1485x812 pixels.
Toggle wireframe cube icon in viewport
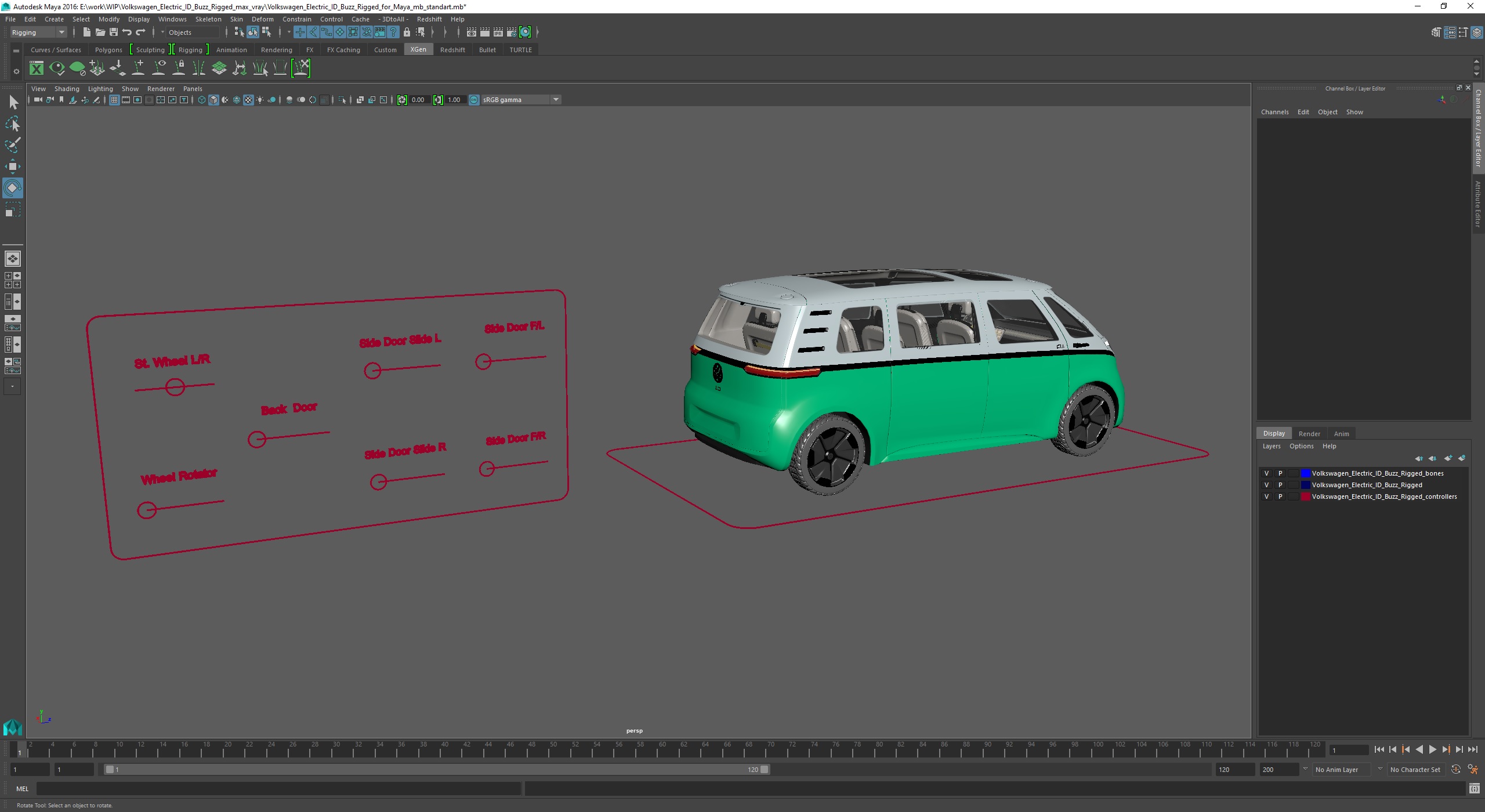[202, 100]
